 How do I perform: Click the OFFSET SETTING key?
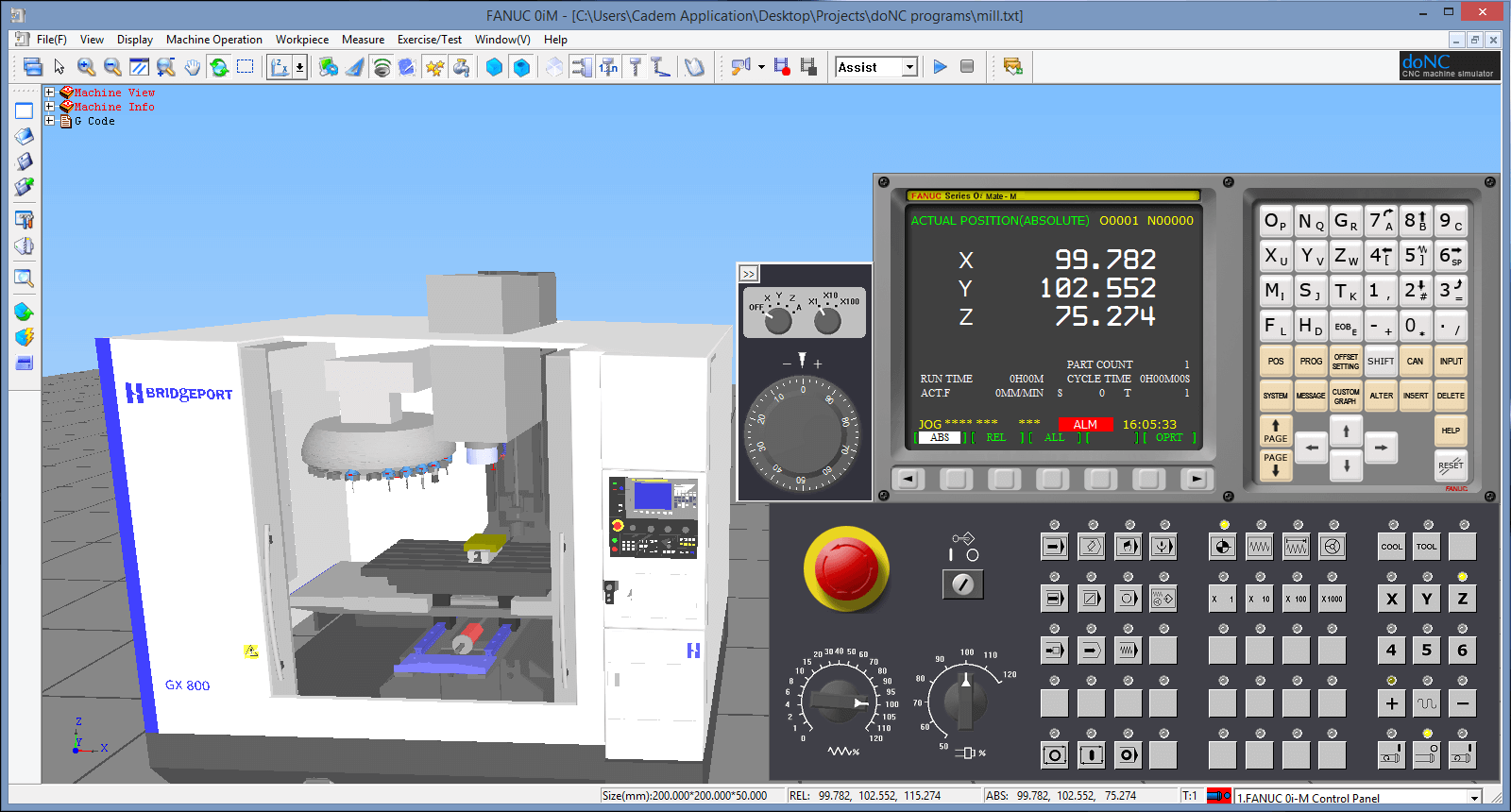tap(1346, 361)
